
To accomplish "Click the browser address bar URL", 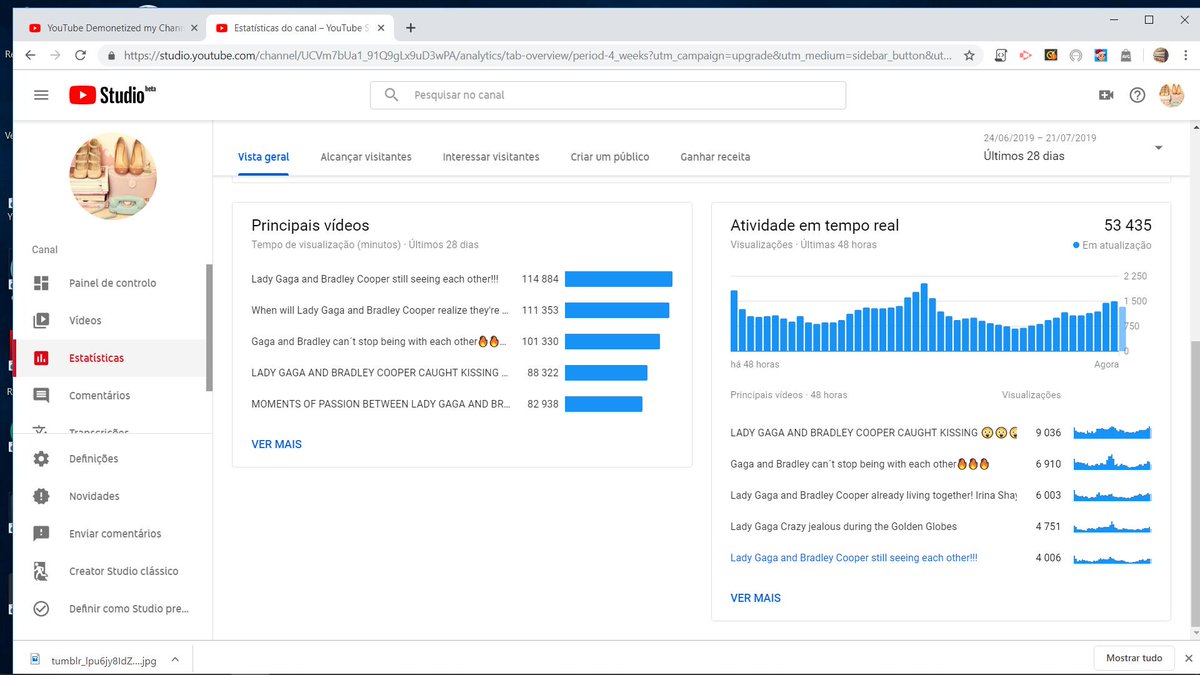I will pos(538,56).
